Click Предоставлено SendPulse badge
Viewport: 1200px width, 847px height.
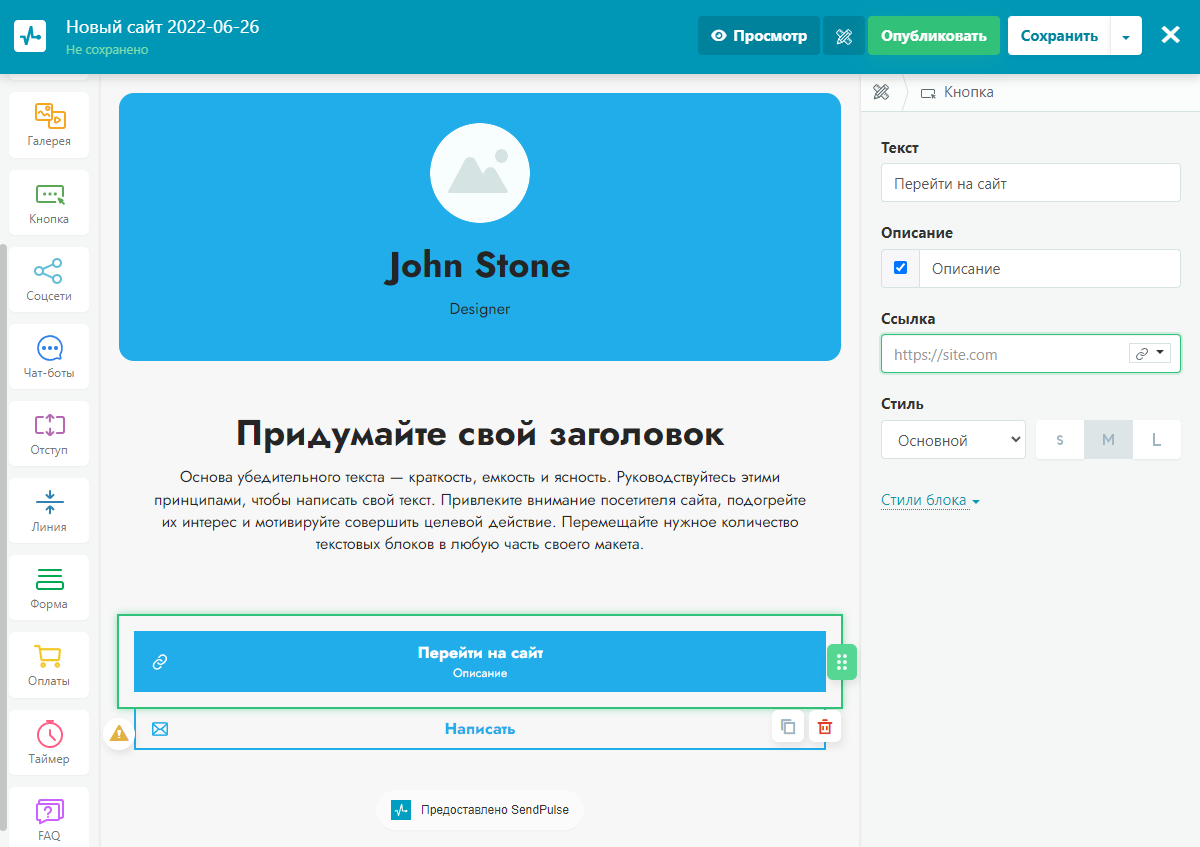coord(480,809)
